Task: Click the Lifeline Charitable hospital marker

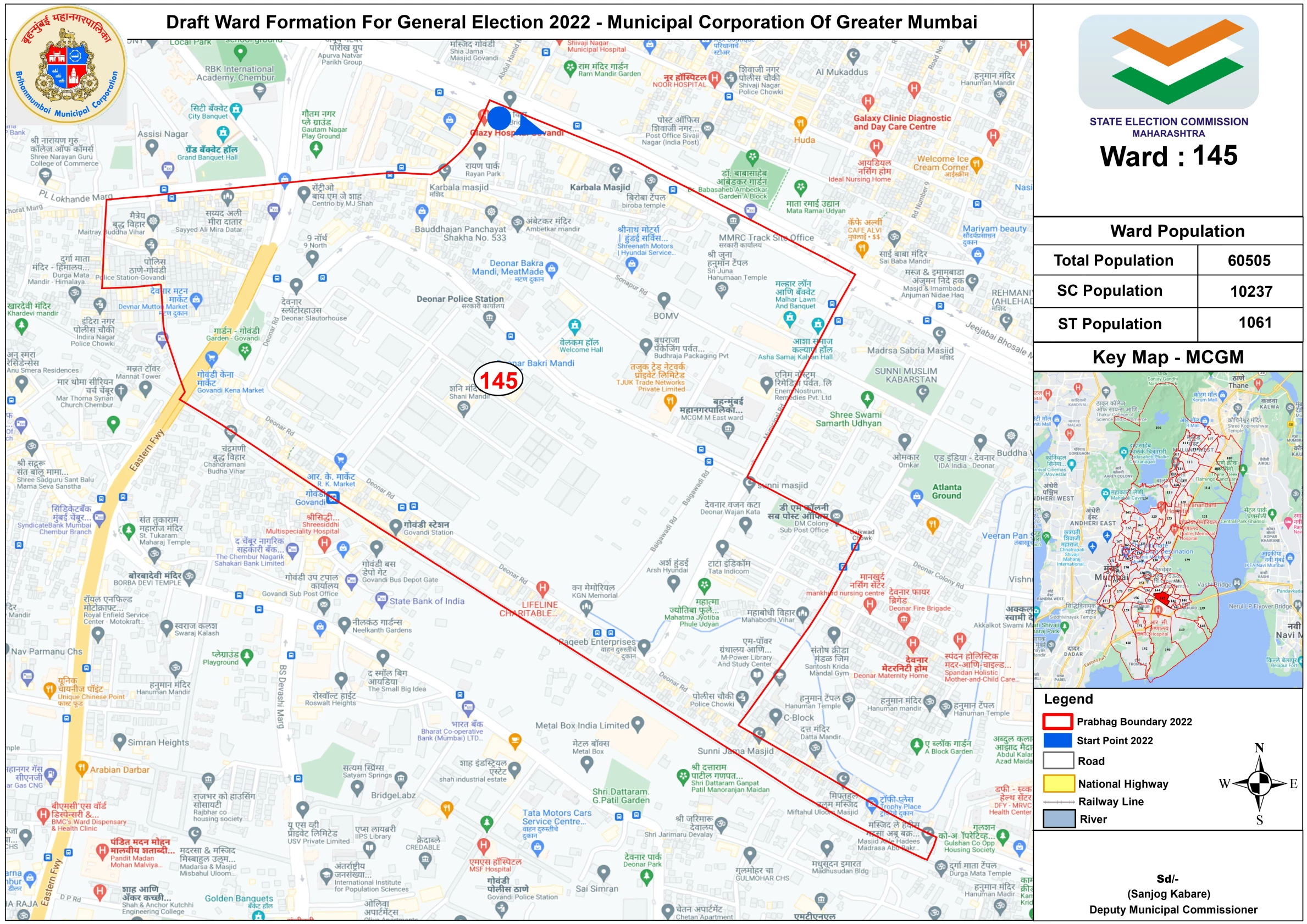Action: [542, 588]
